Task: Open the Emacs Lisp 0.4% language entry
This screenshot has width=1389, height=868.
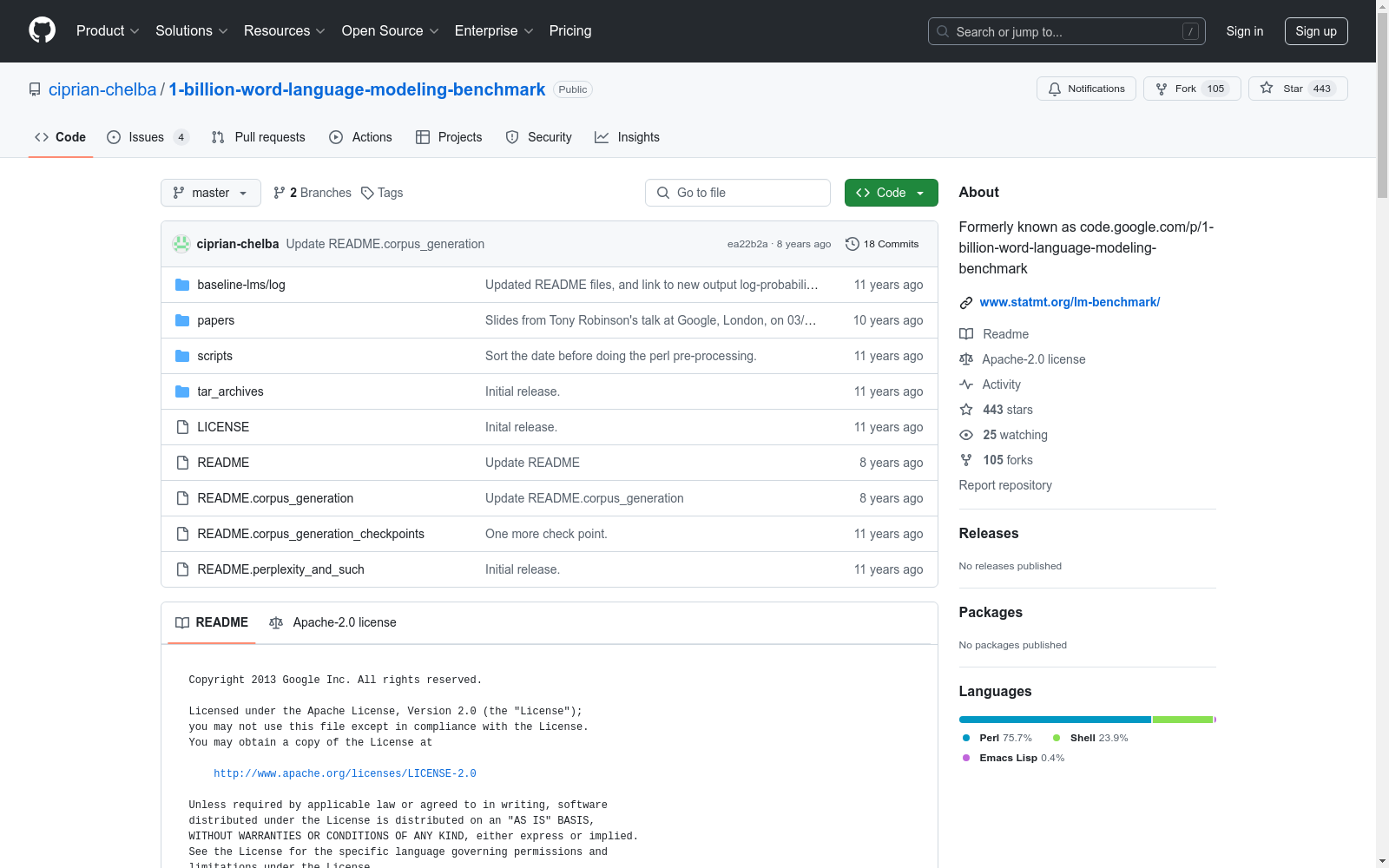Action: tap(1013, 758)
